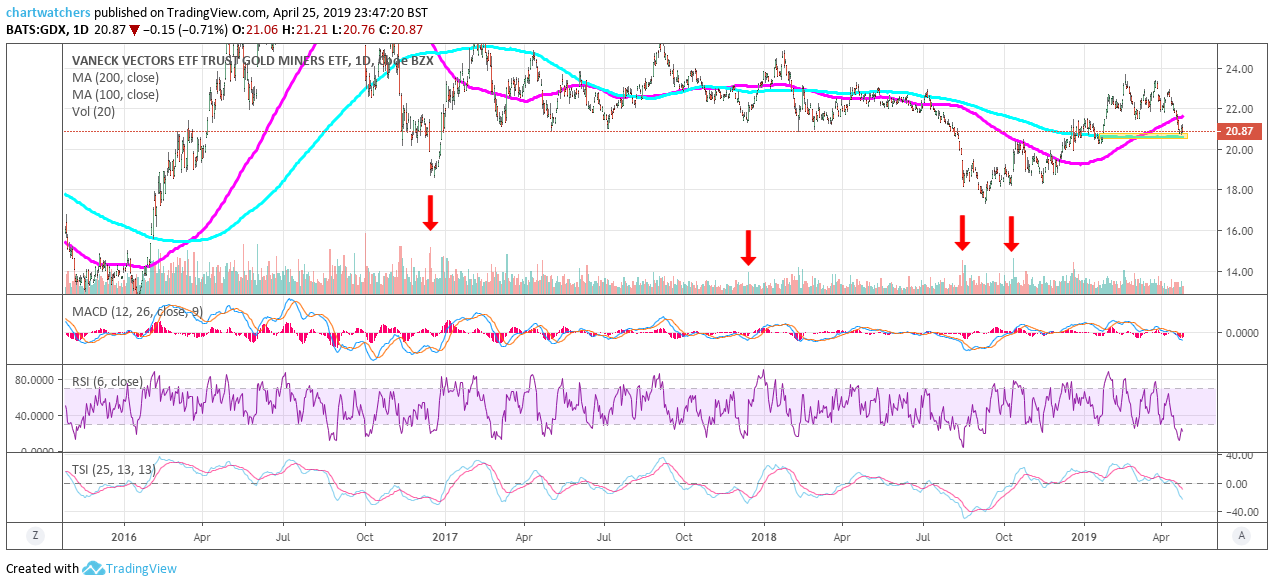Click the TradingView cloud logo in footer

point(93,568)
